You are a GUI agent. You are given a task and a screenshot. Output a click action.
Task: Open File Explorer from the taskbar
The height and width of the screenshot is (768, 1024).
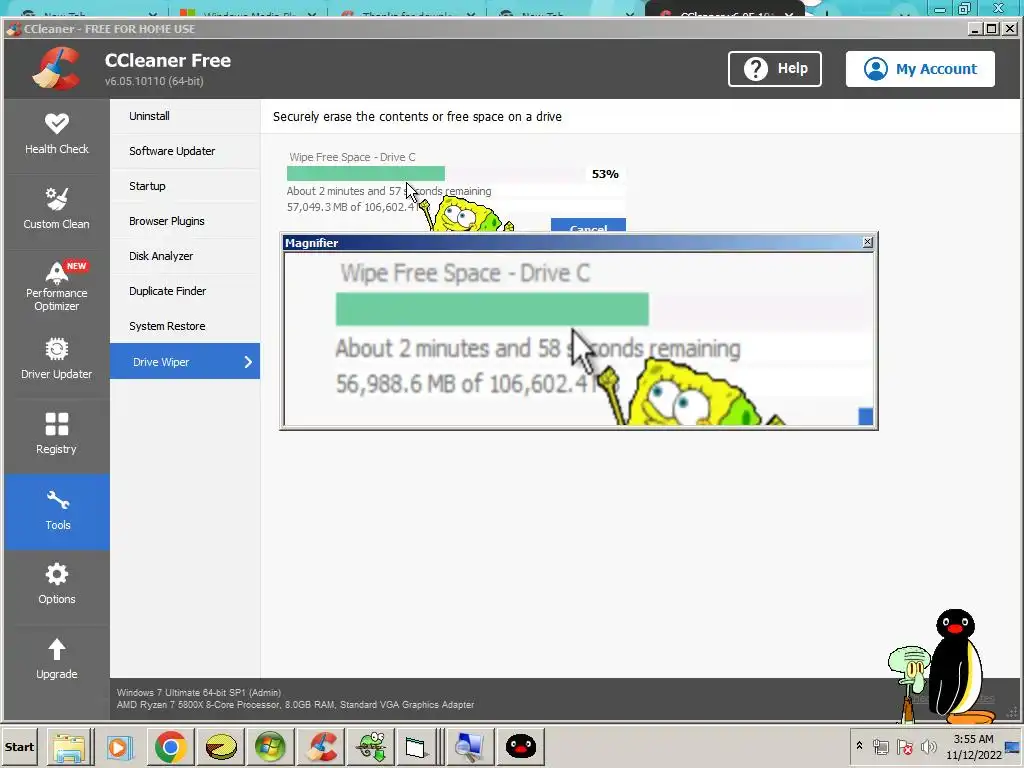point(69,746)
